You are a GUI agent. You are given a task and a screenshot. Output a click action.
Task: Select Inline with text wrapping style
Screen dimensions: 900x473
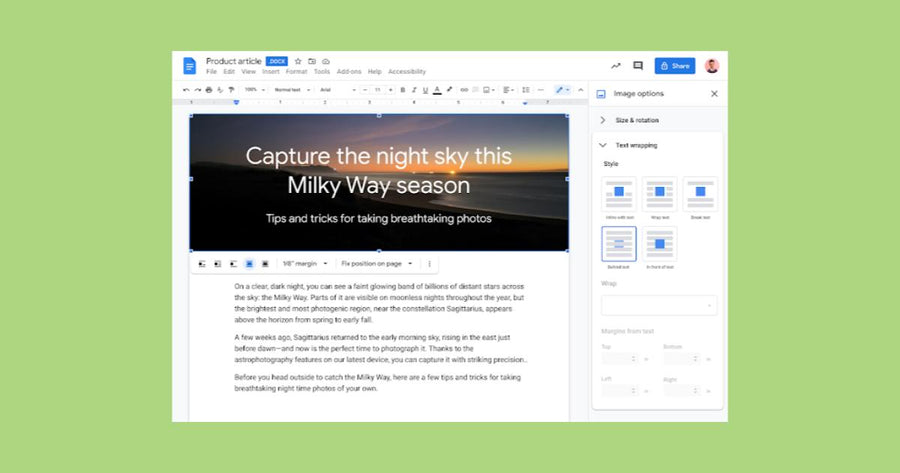click(x=619, y=194)
